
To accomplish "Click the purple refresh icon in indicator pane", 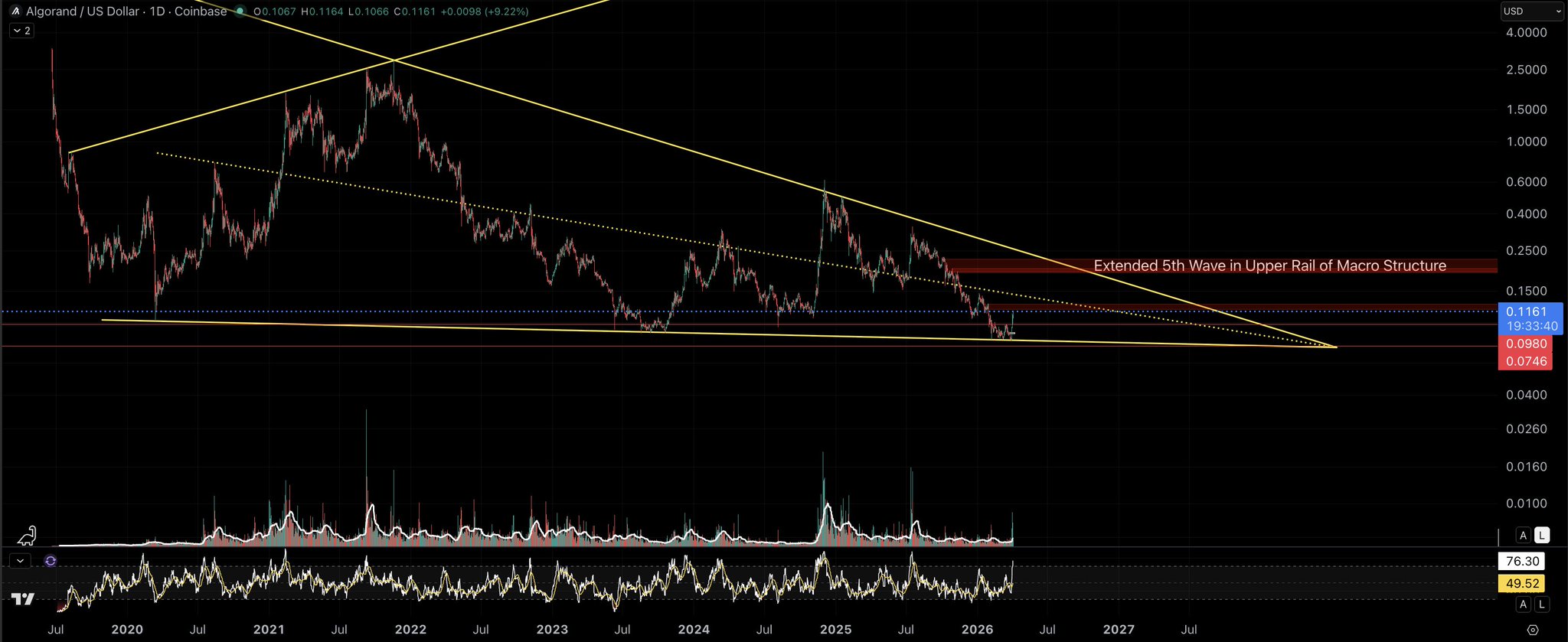I will (51, 561).
